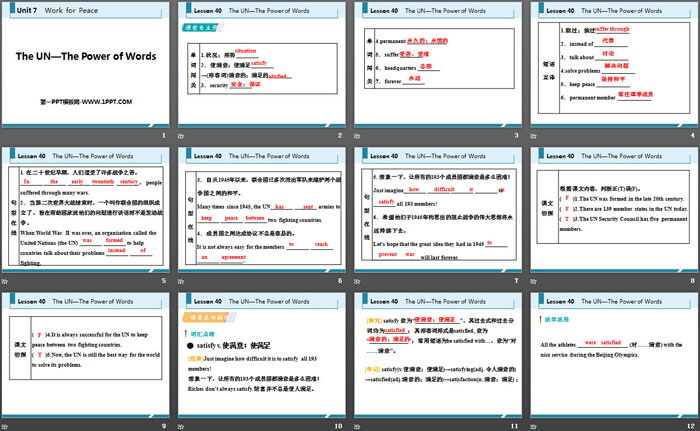Click slide number 4 below its thumbnail
This screenshot has height=431, width=700.
(x=692, y=135)
